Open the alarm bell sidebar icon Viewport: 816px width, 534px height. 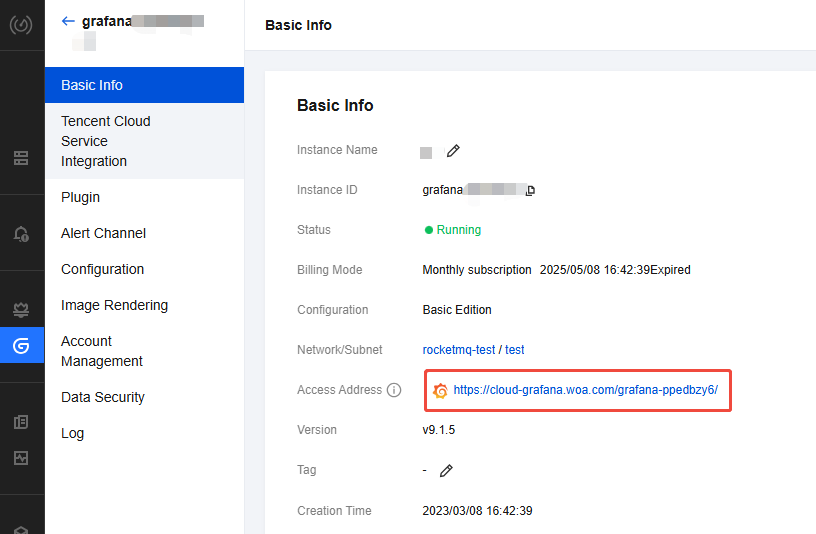(x=21, y=234)
